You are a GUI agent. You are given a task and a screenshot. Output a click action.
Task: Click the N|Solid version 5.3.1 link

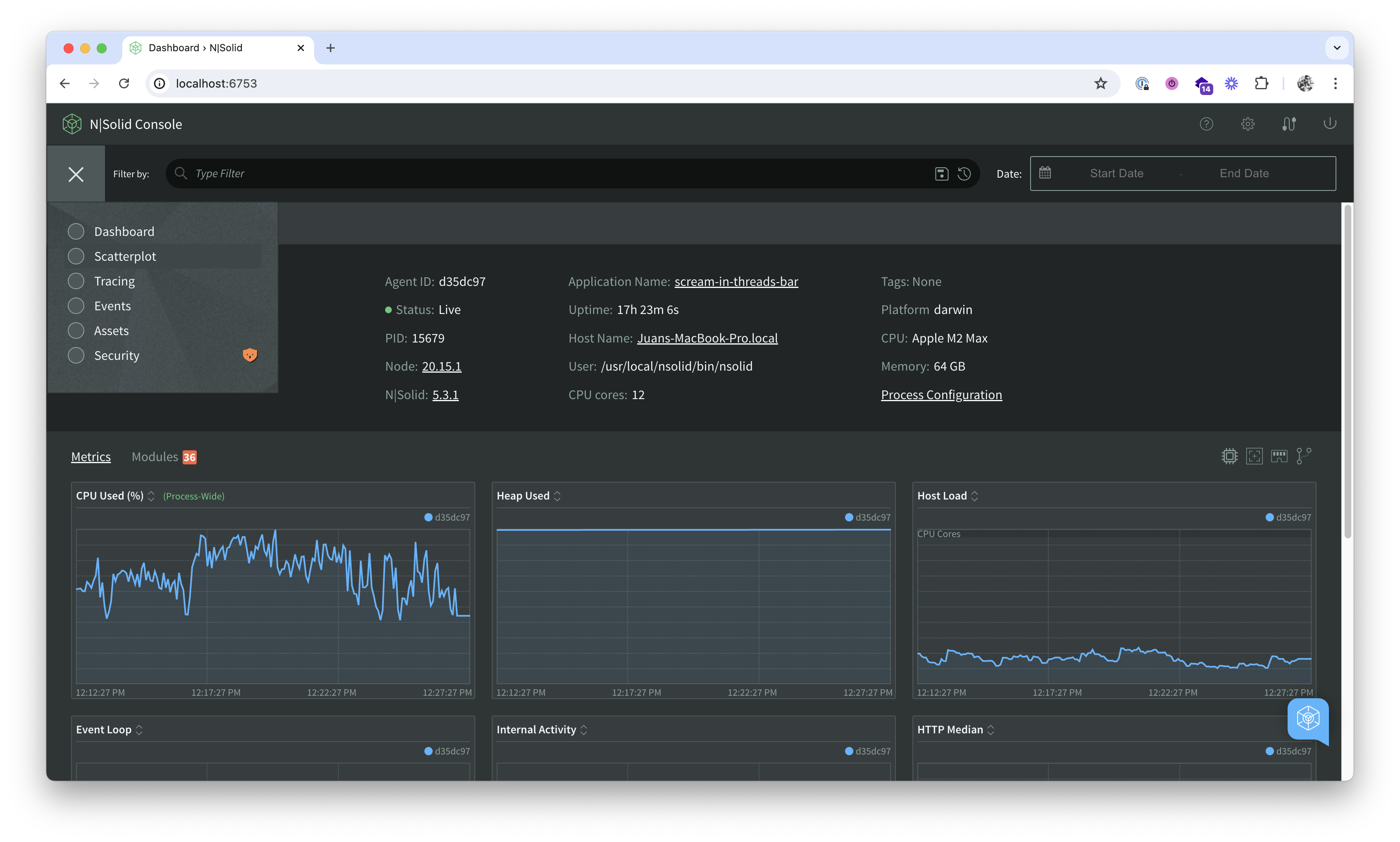[445, 395]
